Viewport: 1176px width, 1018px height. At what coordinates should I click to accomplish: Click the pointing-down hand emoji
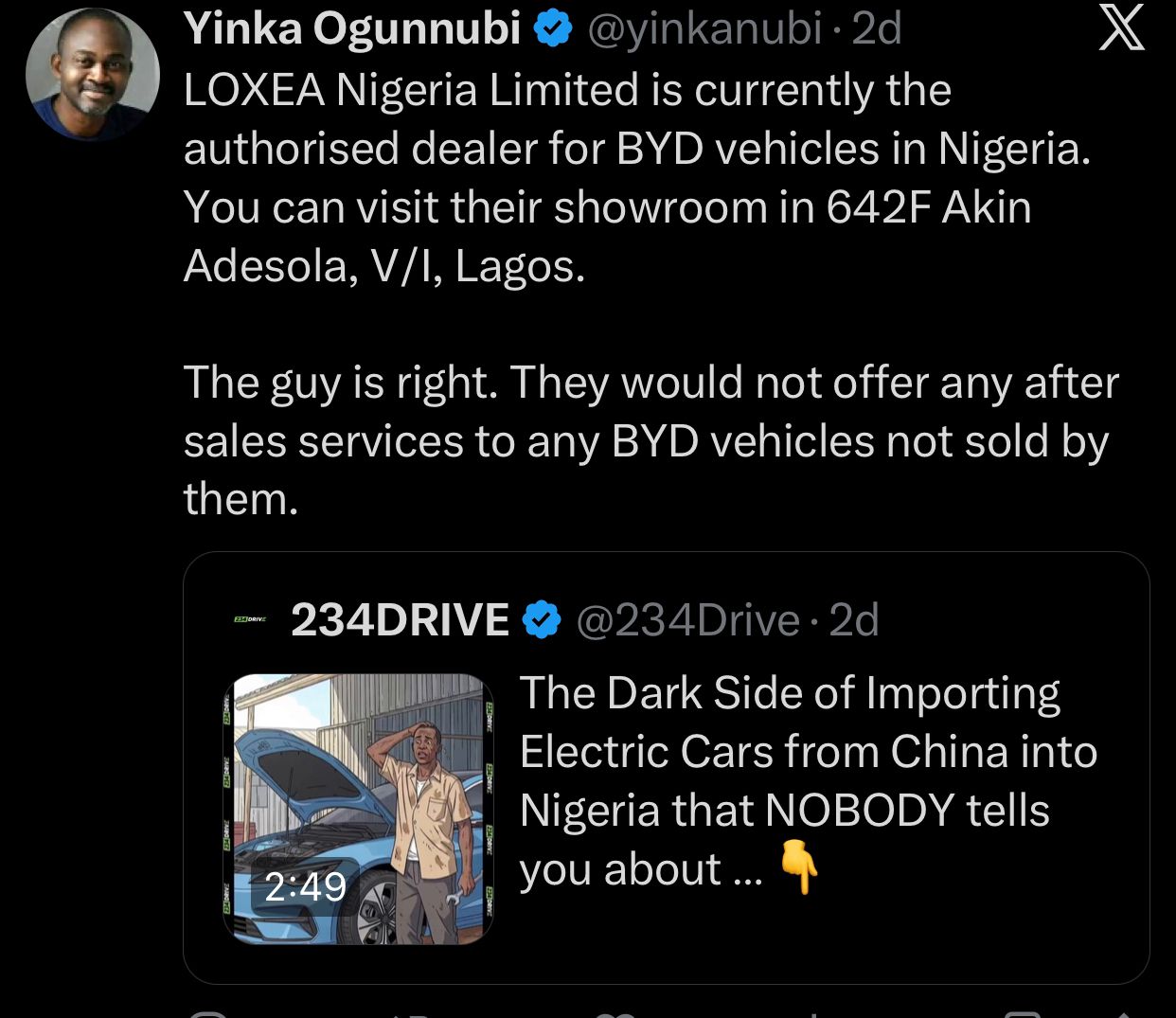click(798, 869)
